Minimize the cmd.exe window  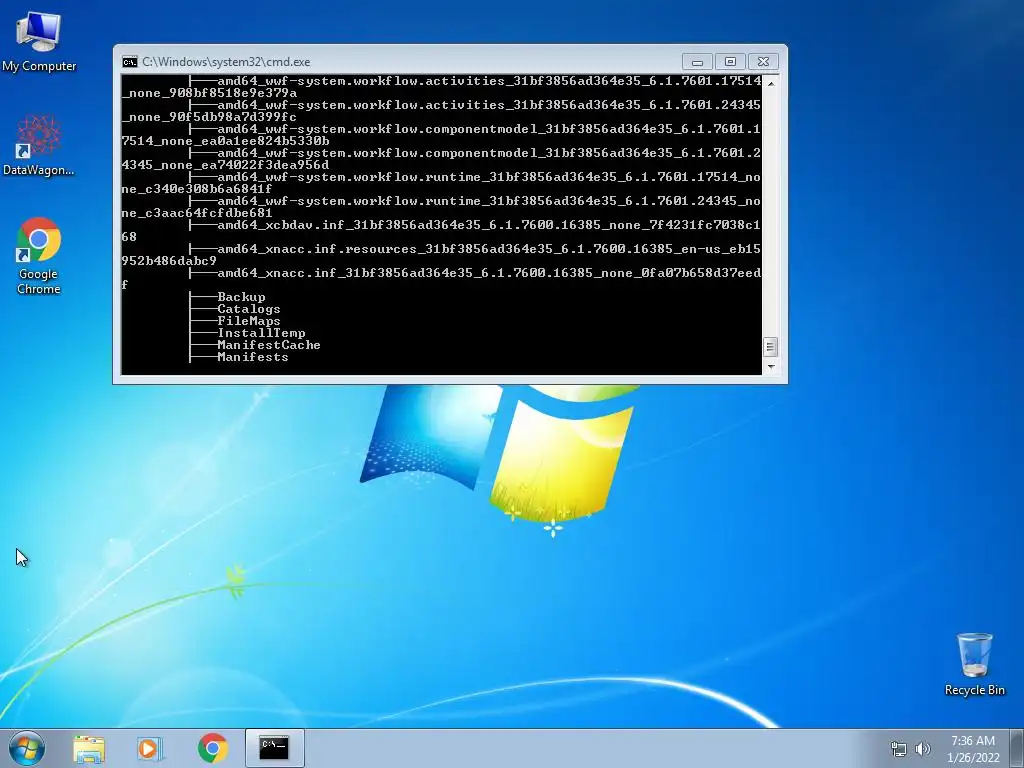pyautogui.click(x=697, y=62)
